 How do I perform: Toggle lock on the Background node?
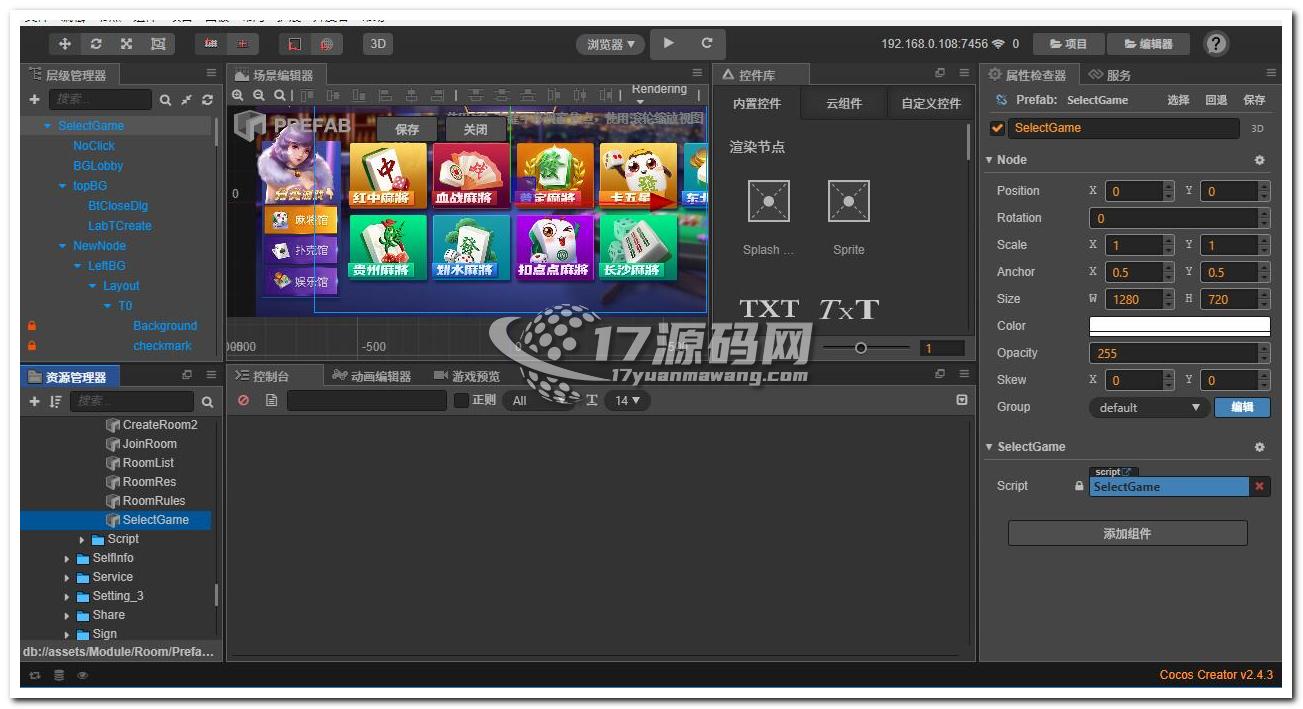click(32, 326)
